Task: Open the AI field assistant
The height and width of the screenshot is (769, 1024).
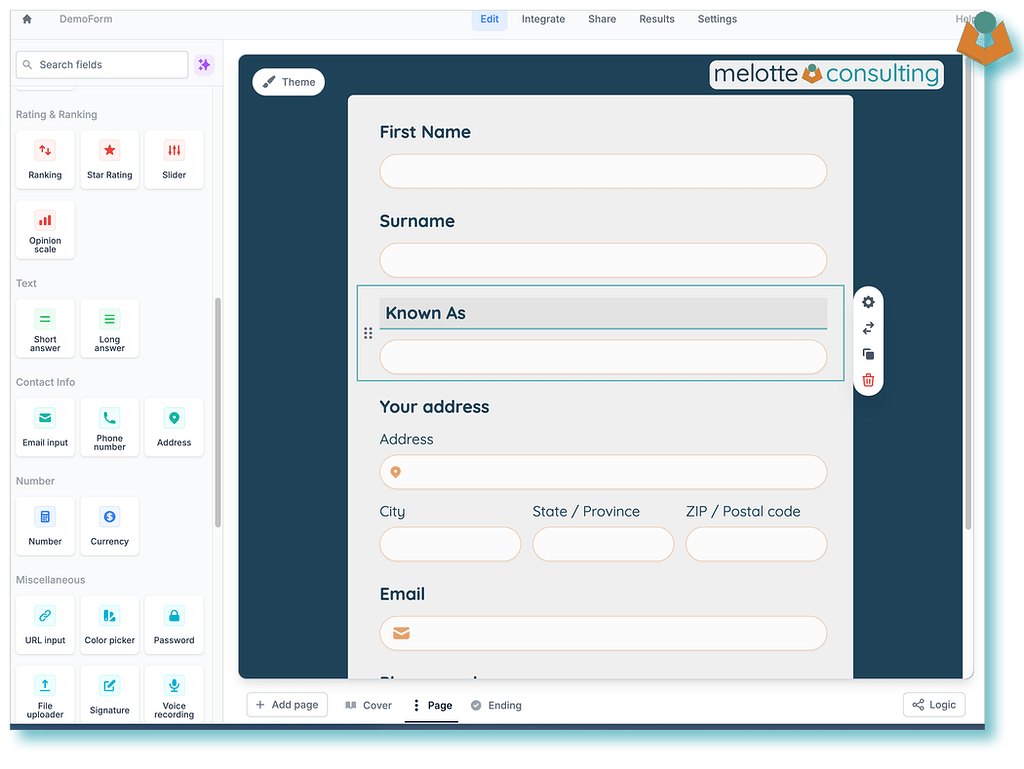Action: tap(204, 64)
